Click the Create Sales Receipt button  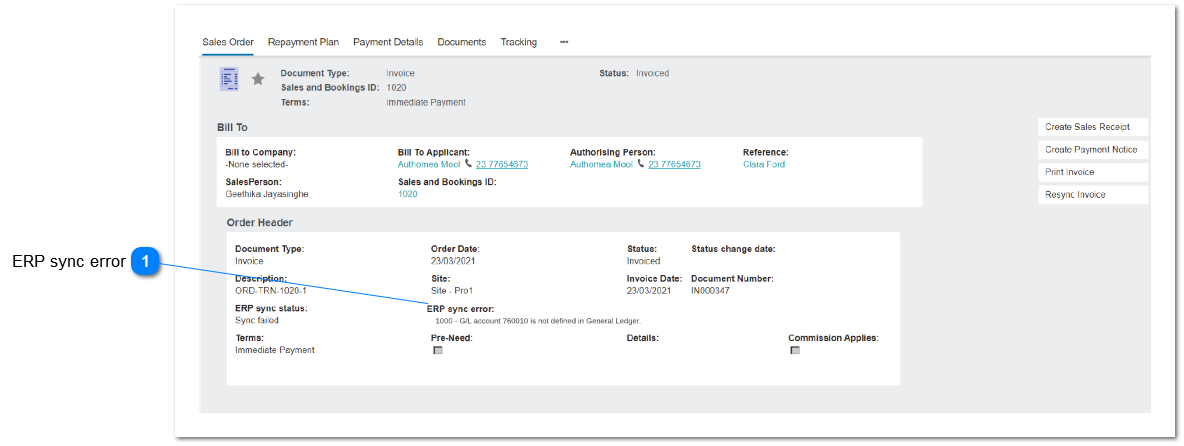pyautogui.click(x=1093, y=127)
